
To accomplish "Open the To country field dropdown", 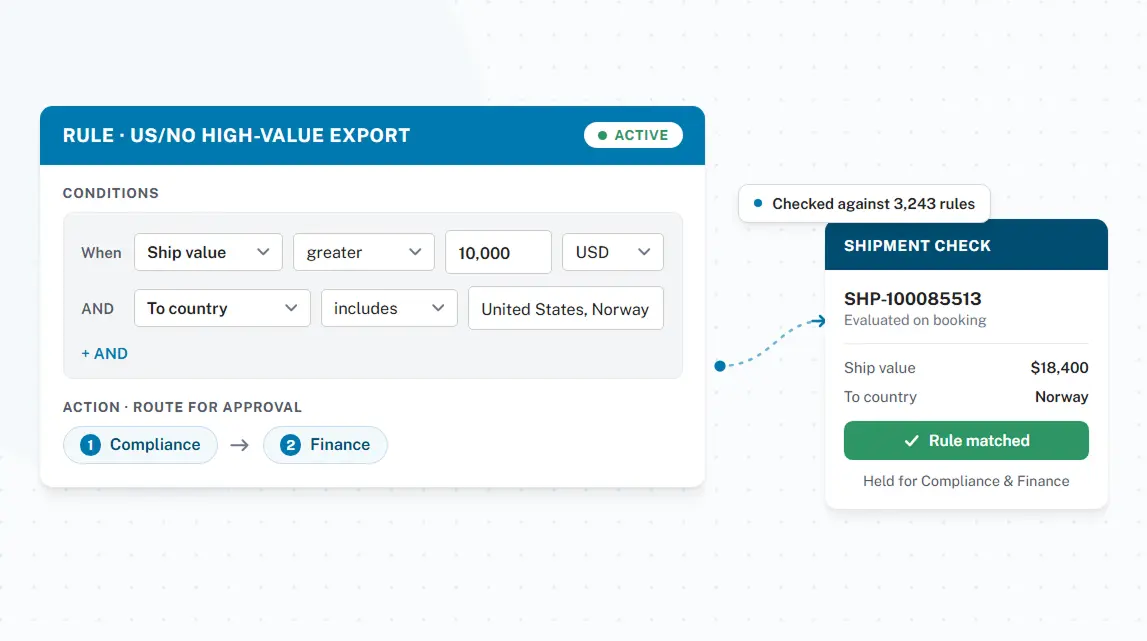I will tap(222, 308).
